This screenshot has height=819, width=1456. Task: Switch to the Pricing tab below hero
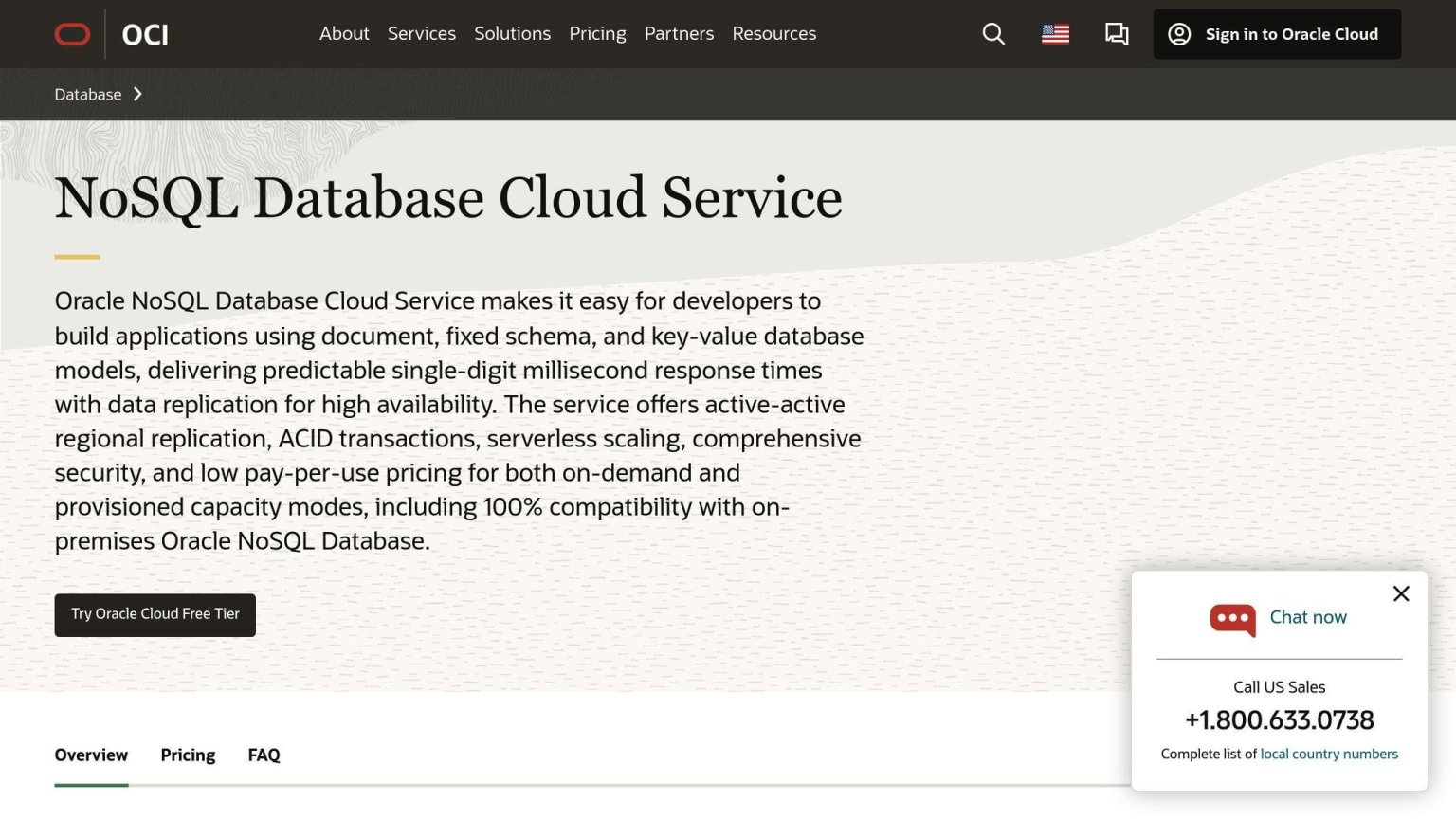tap(188, 755)
